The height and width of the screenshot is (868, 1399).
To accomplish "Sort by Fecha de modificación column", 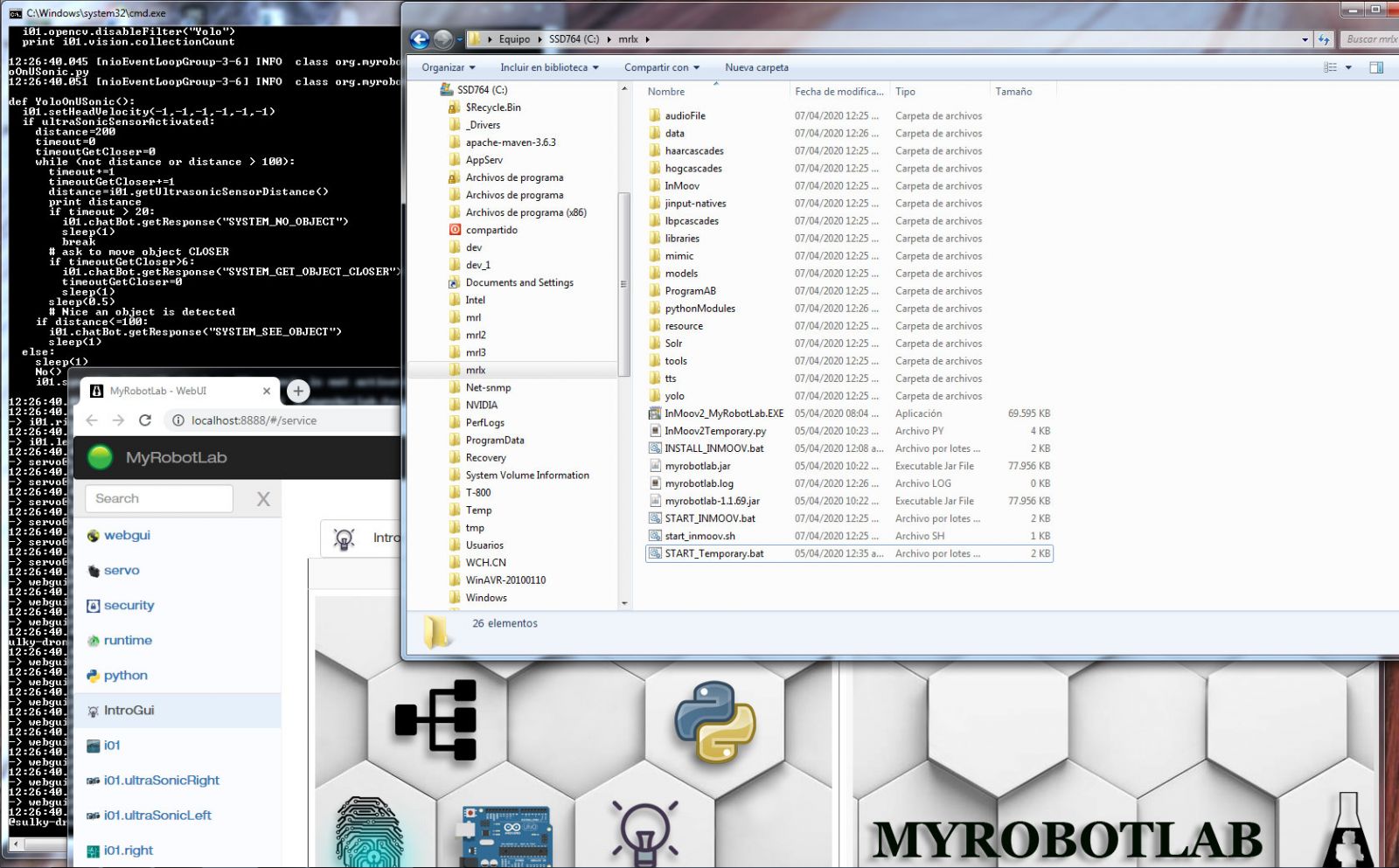I will [839, 91].
